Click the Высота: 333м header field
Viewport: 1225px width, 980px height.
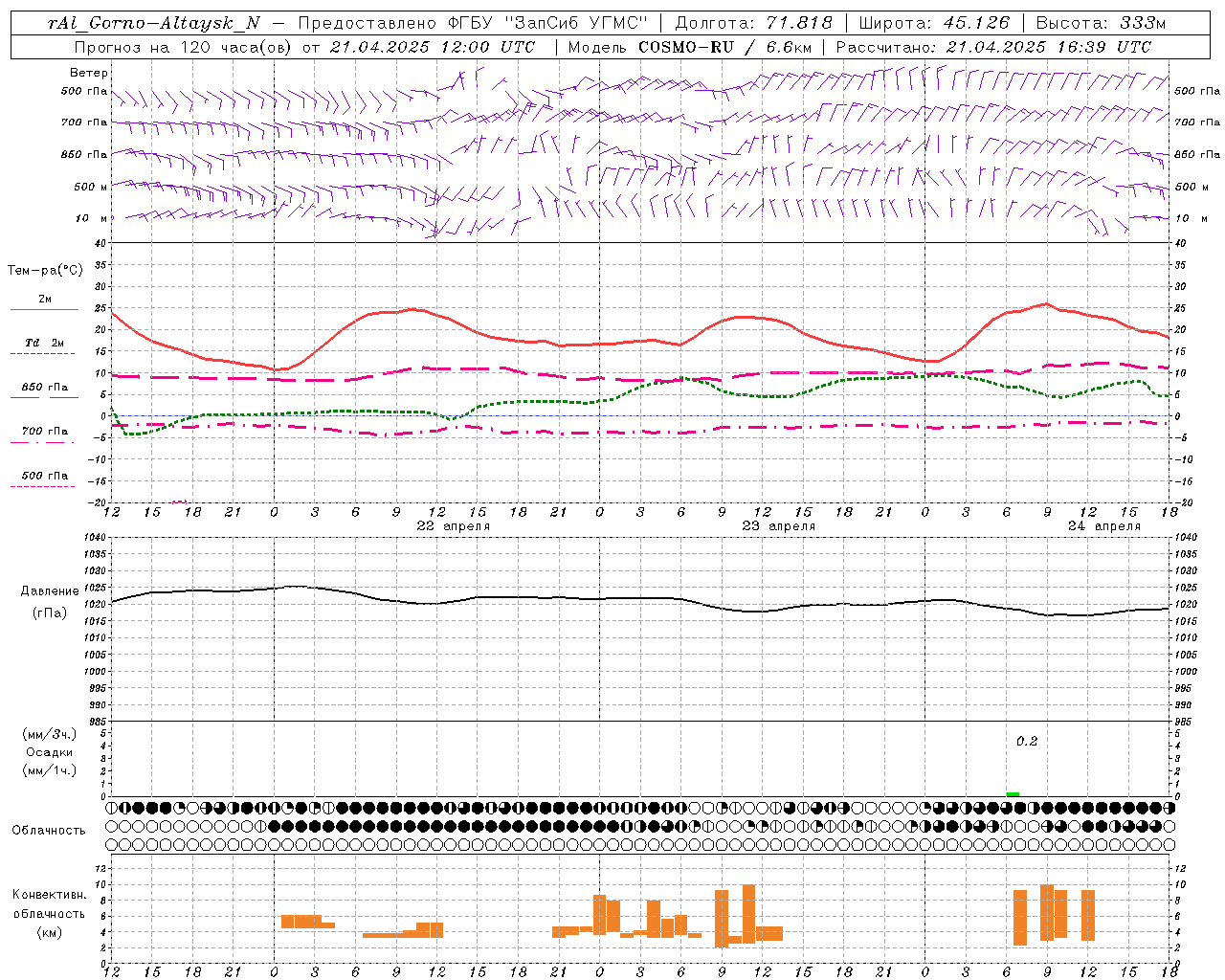1101,23
